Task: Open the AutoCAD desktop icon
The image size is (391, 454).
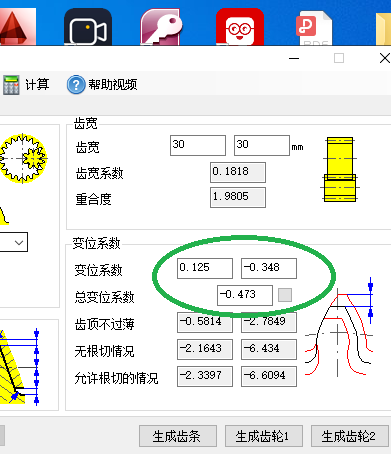Action: click(18, 27)
